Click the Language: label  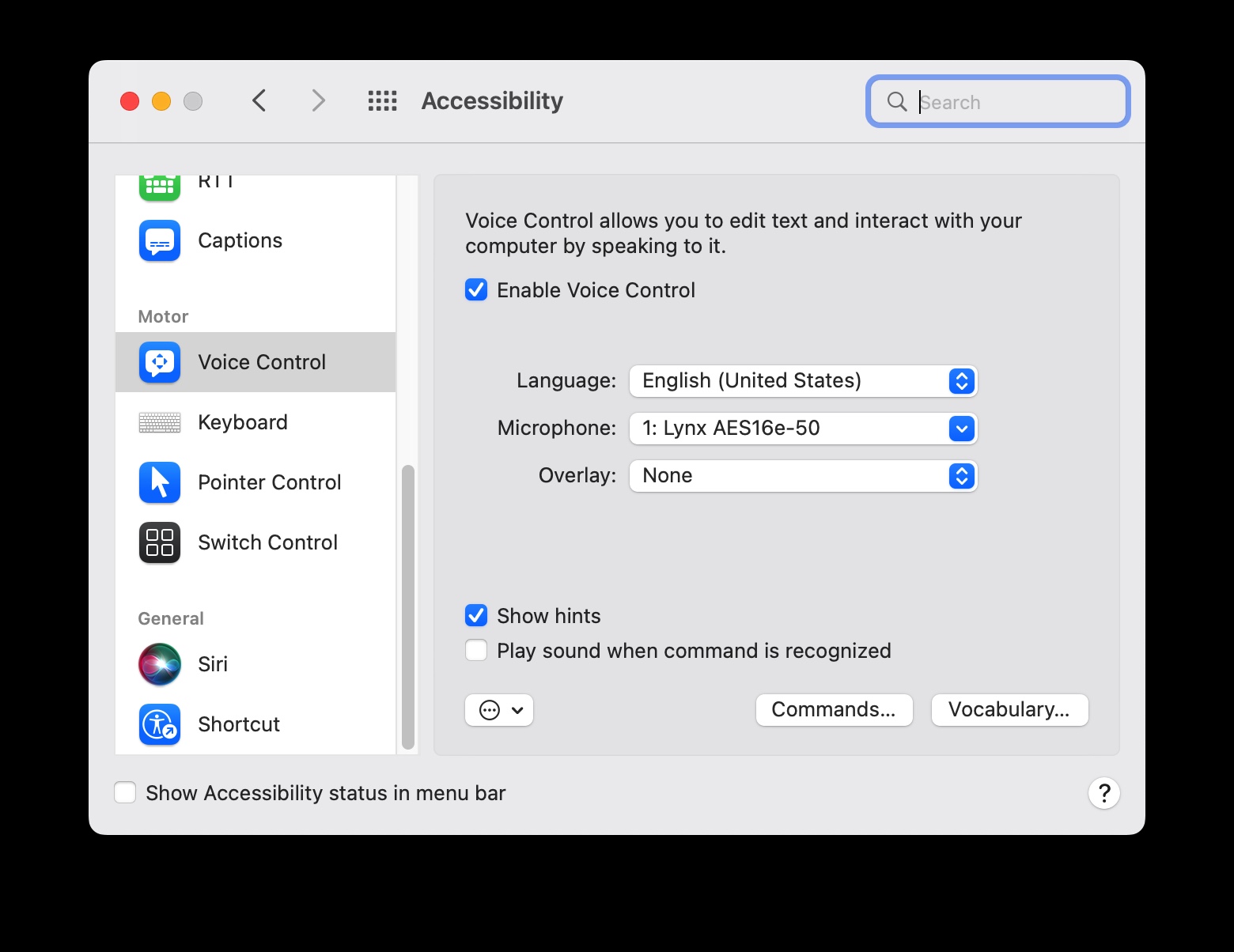[566, 381]
